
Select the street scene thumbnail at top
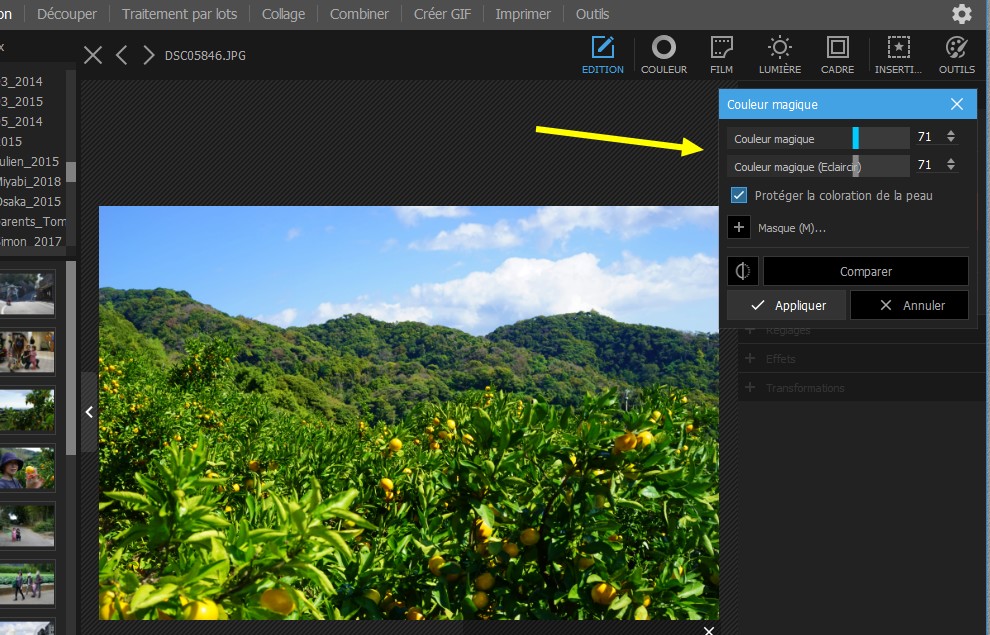[27, 293]
